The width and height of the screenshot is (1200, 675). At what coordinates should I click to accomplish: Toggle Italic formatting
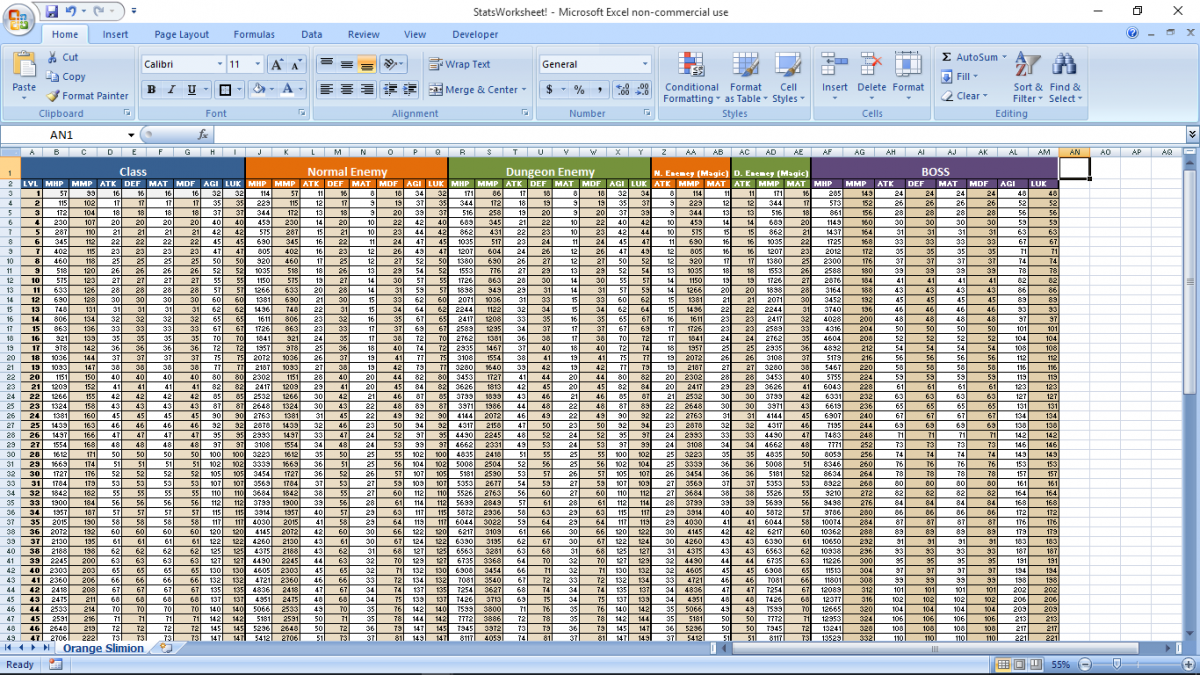(171, 90)
